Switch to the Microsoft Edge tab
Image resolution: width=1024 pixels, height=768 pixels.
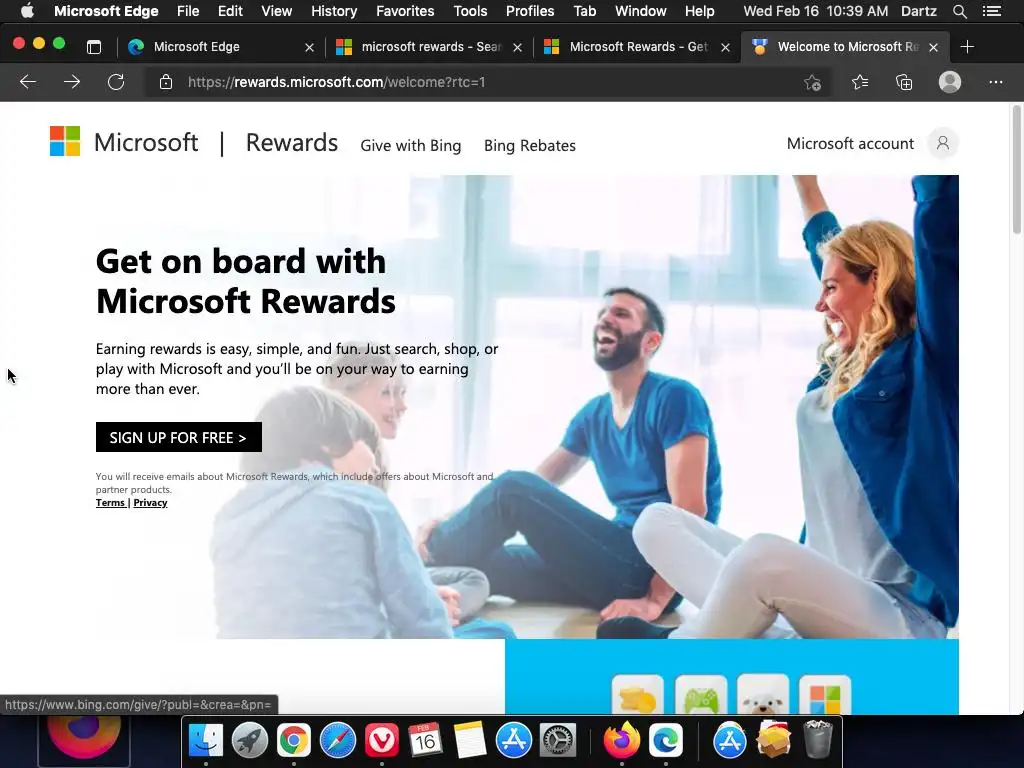coord(221,47)
